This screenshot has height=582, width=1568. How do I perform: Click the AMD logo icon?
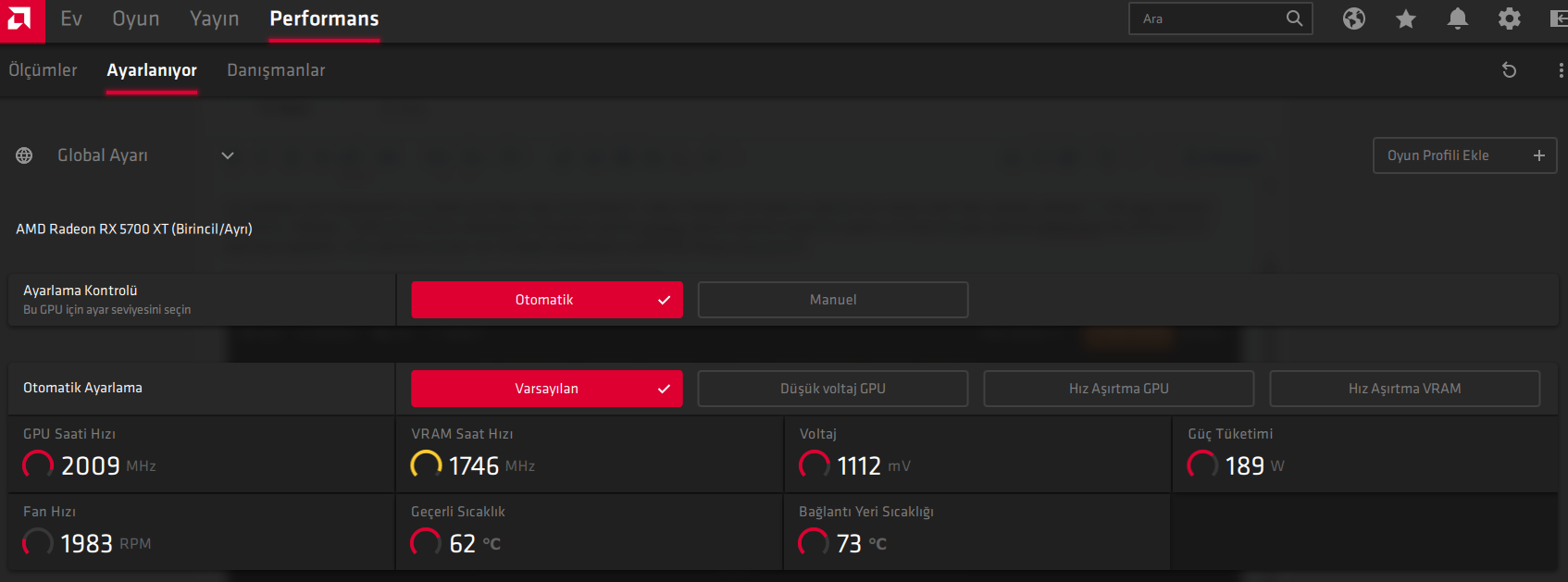[20, 19]
